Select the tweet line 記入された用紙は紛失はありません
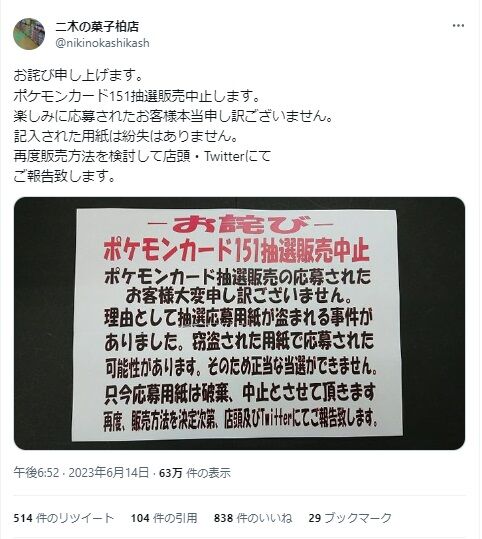The height and width of the screenshot is (539, 482). pos(126,136)
